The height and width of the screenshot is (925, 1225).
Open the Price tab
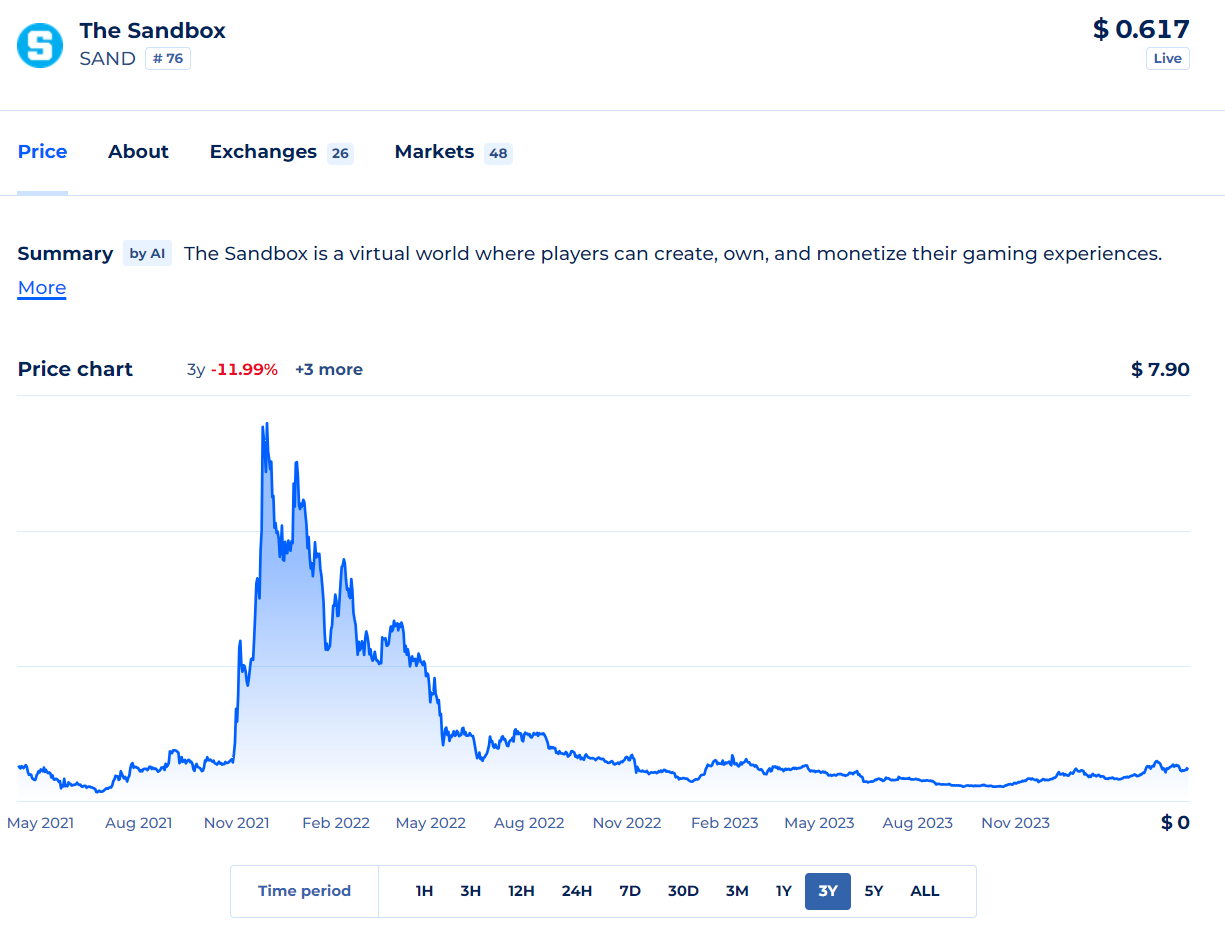click(43, 152)
